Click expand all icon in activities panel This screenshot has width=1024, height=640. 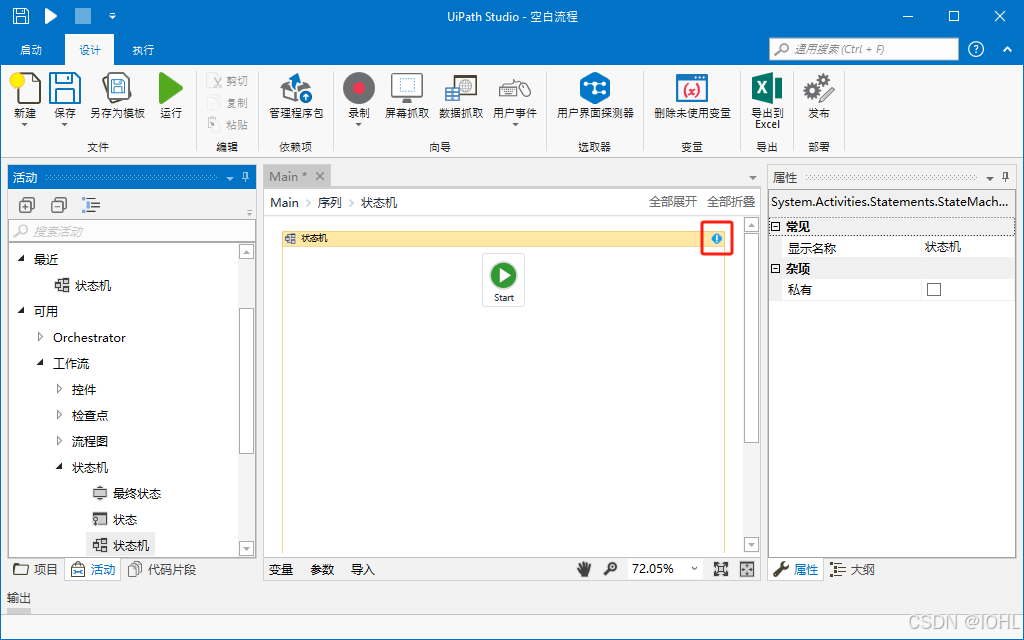27,205
